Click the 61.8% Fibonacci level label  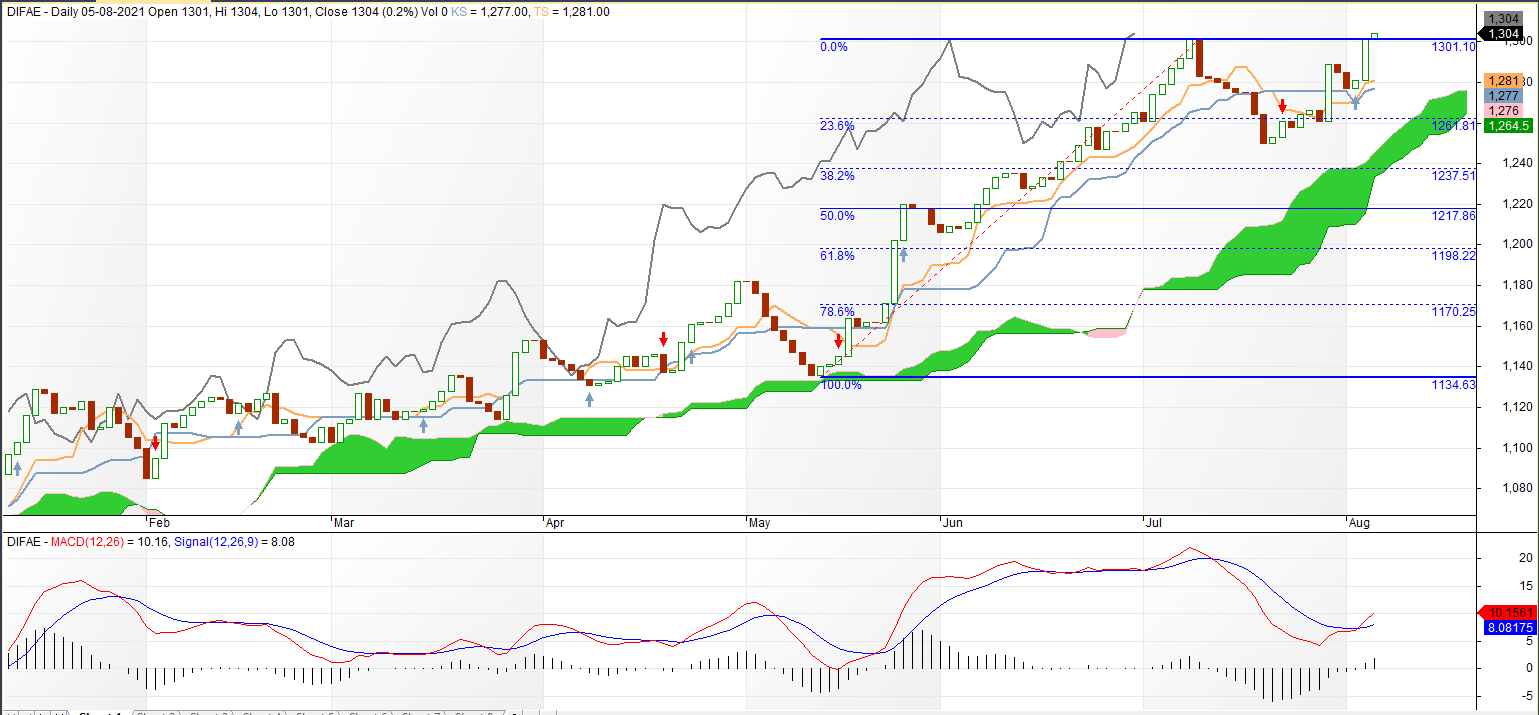[x=837, y=255]
